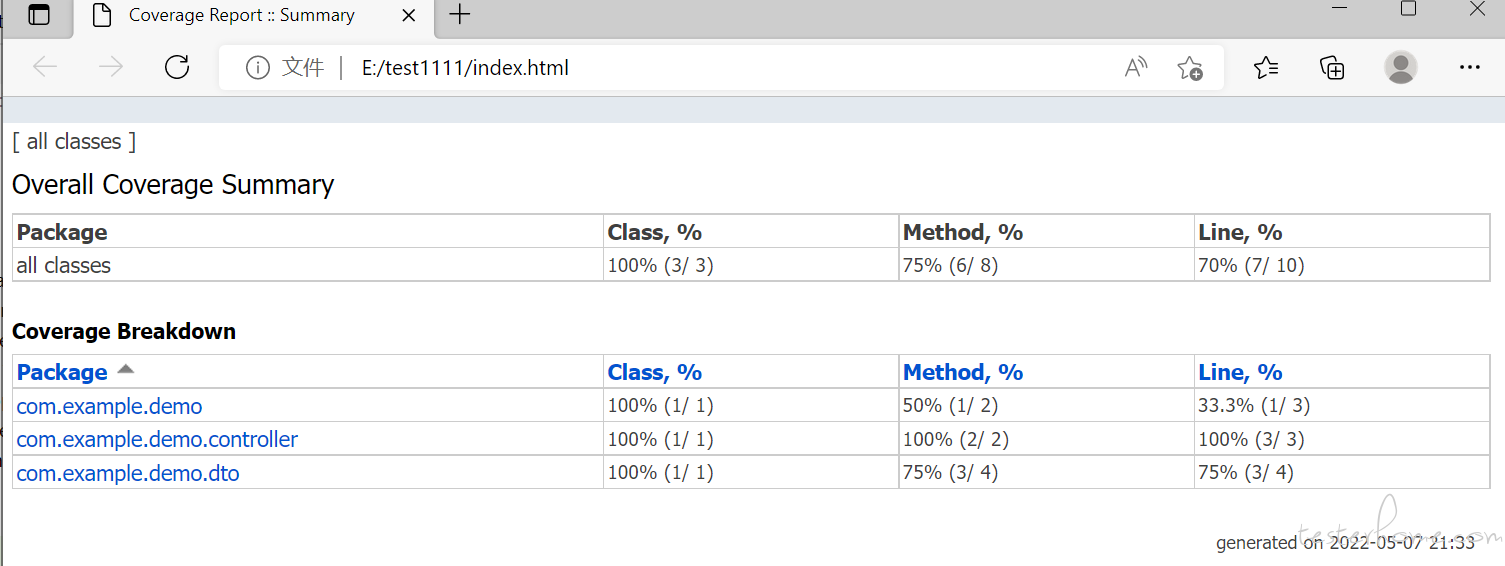Click the browser refresh icon

click(177, 67)
